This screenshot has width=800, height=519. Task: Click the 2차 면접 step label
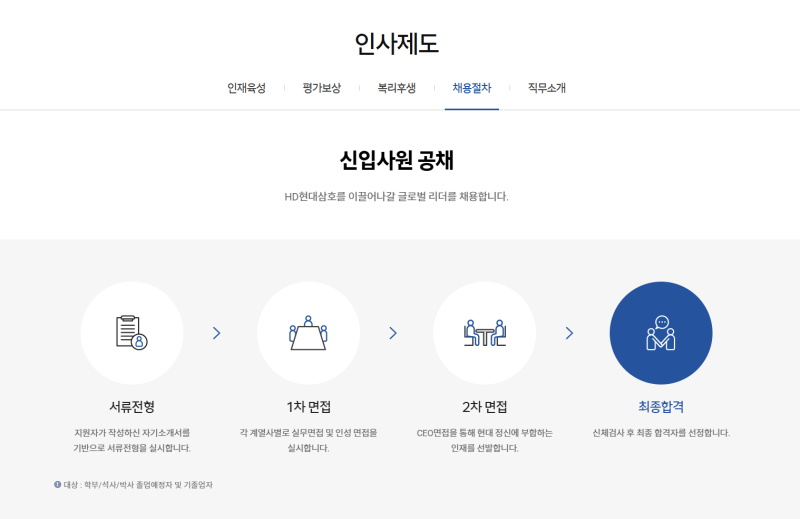(485, 407)
